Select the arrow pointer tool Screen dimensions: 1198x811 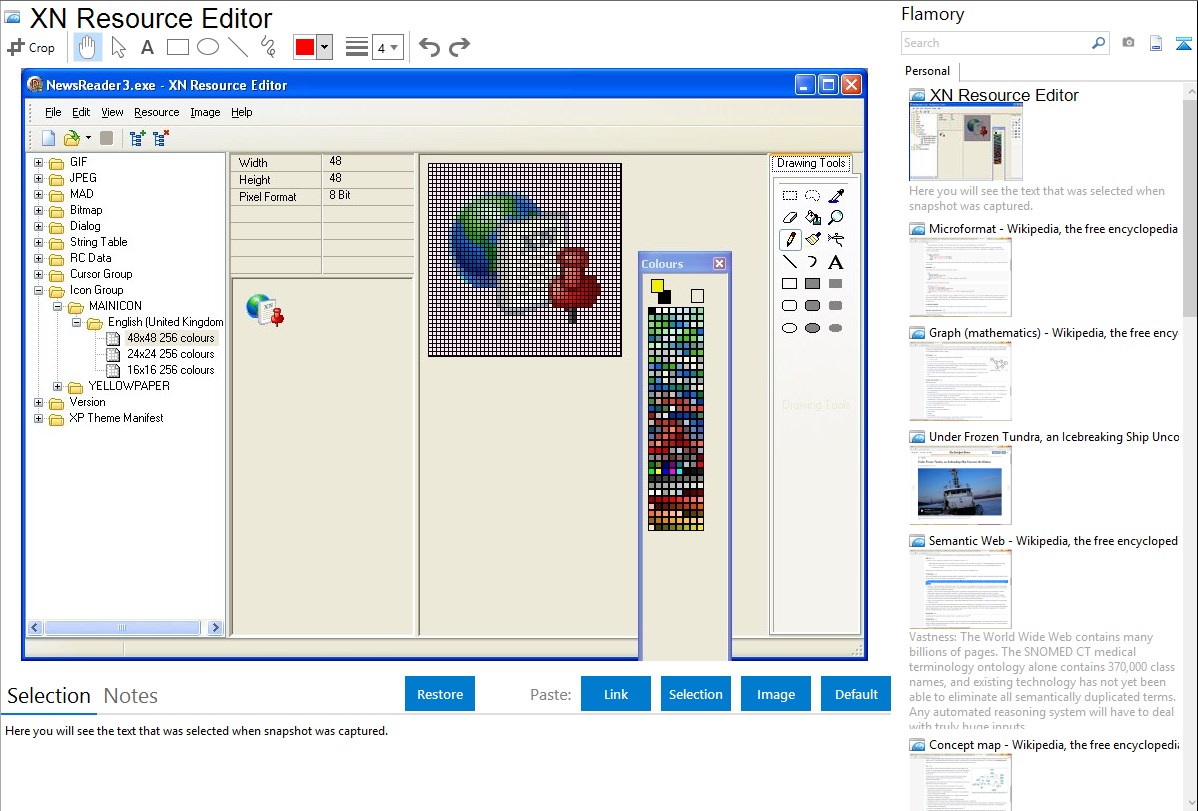point(118,47)
